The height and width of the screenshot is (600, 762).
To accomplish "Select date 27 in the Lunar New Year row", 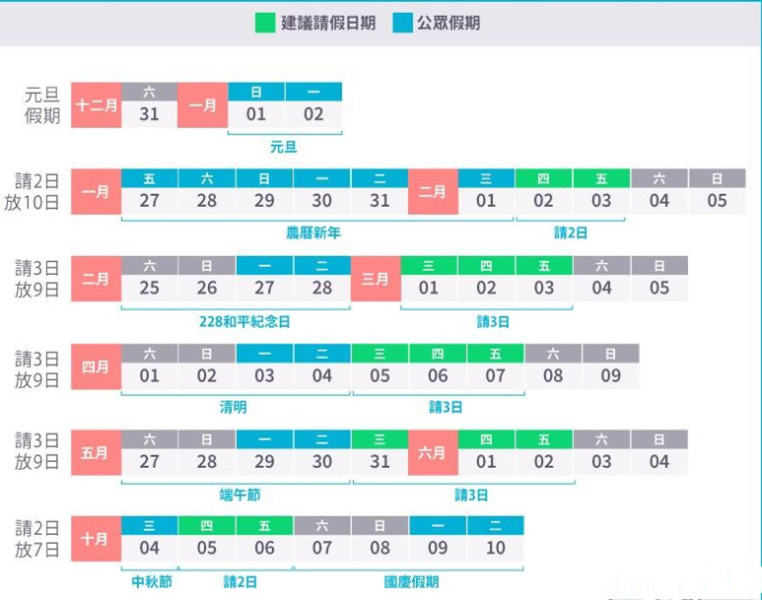I will pos(149,201).
